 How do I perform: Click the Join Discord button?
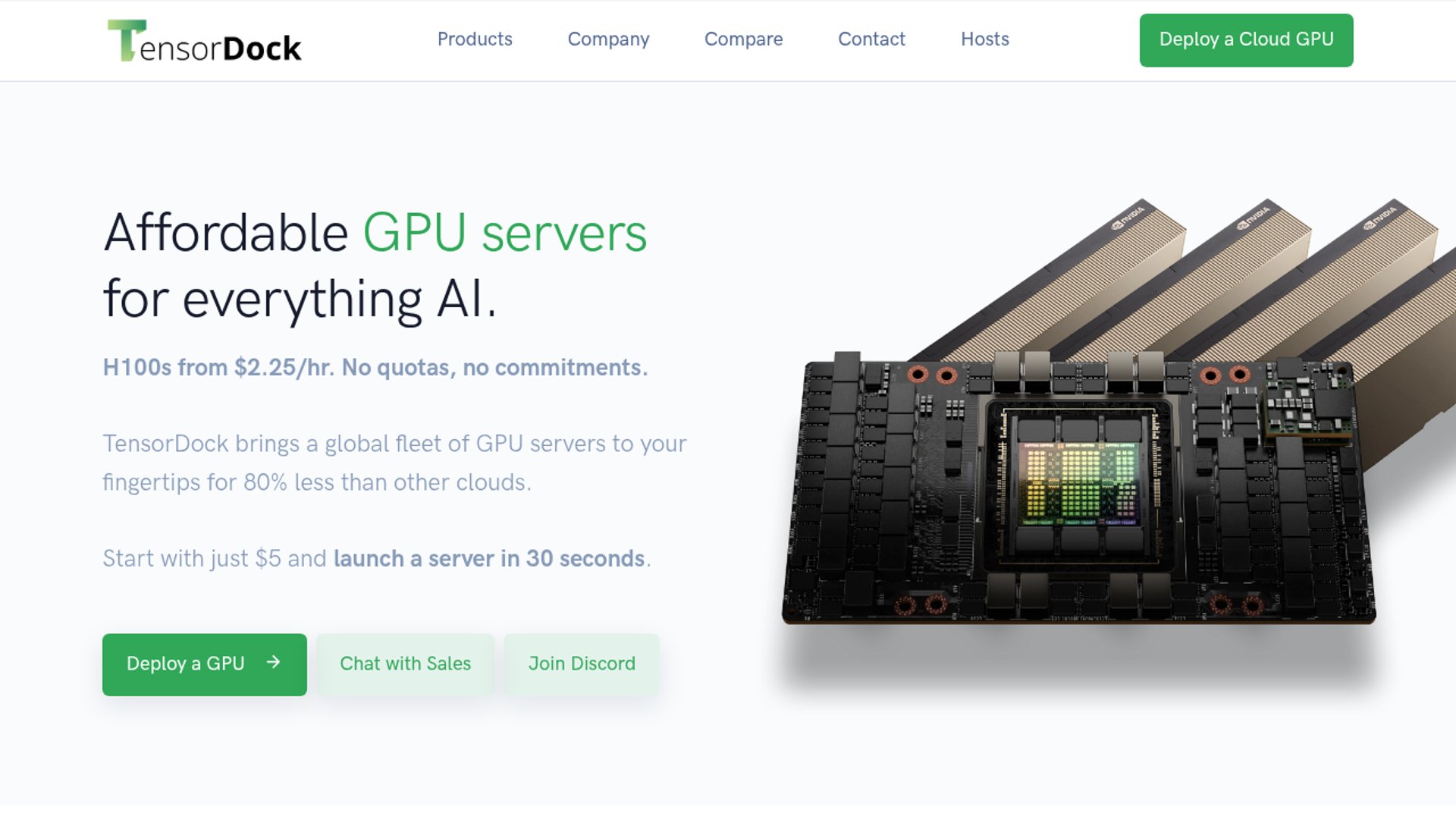(x=582, y=664)
